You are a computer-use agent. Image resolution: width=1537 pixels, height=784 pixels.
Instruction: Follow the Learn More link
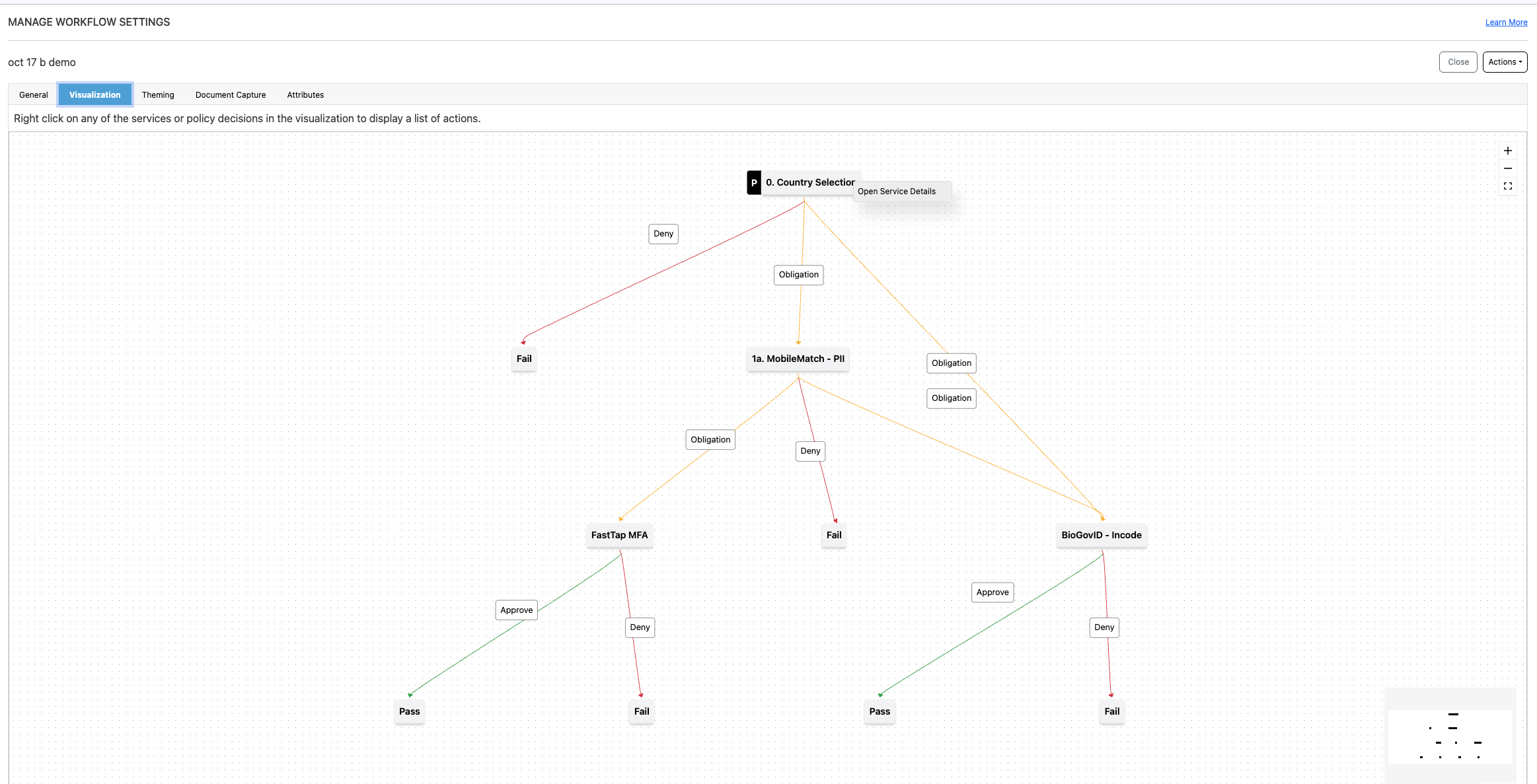click(x=1506, y=22)
